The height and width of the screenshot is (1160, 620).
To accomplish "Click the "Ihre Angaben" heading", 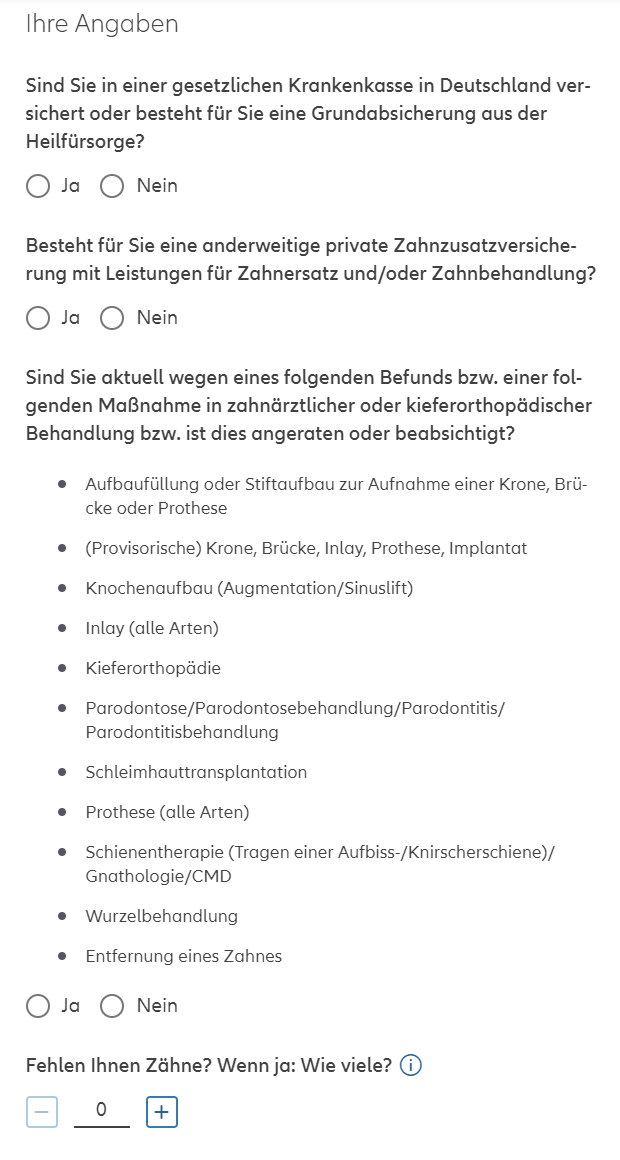I will [103, 23].
